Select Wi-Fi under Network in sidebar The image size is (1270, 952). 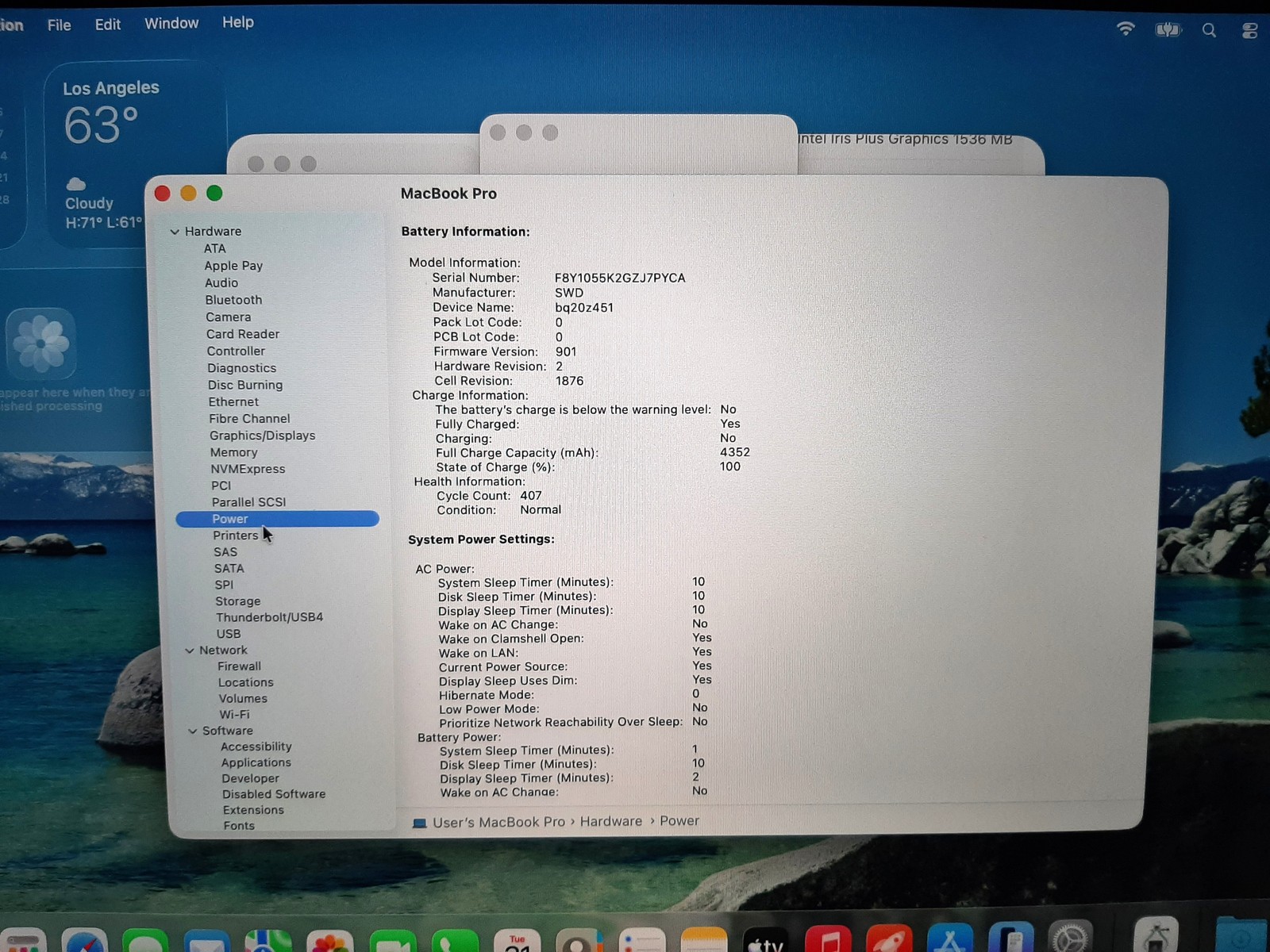[234, 715]
